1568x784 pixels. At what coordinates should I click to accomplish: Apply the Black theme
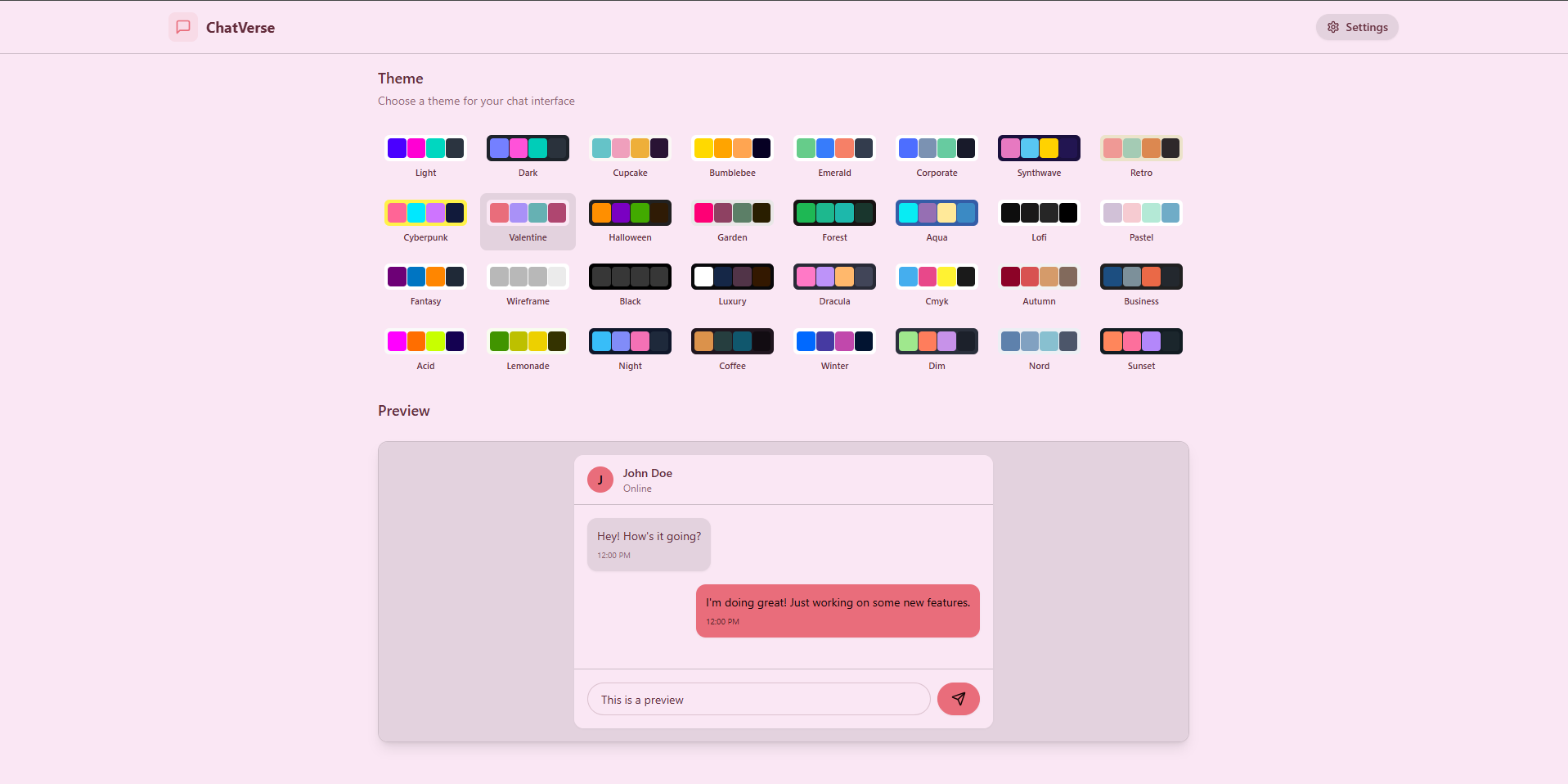tap(630, 286)
